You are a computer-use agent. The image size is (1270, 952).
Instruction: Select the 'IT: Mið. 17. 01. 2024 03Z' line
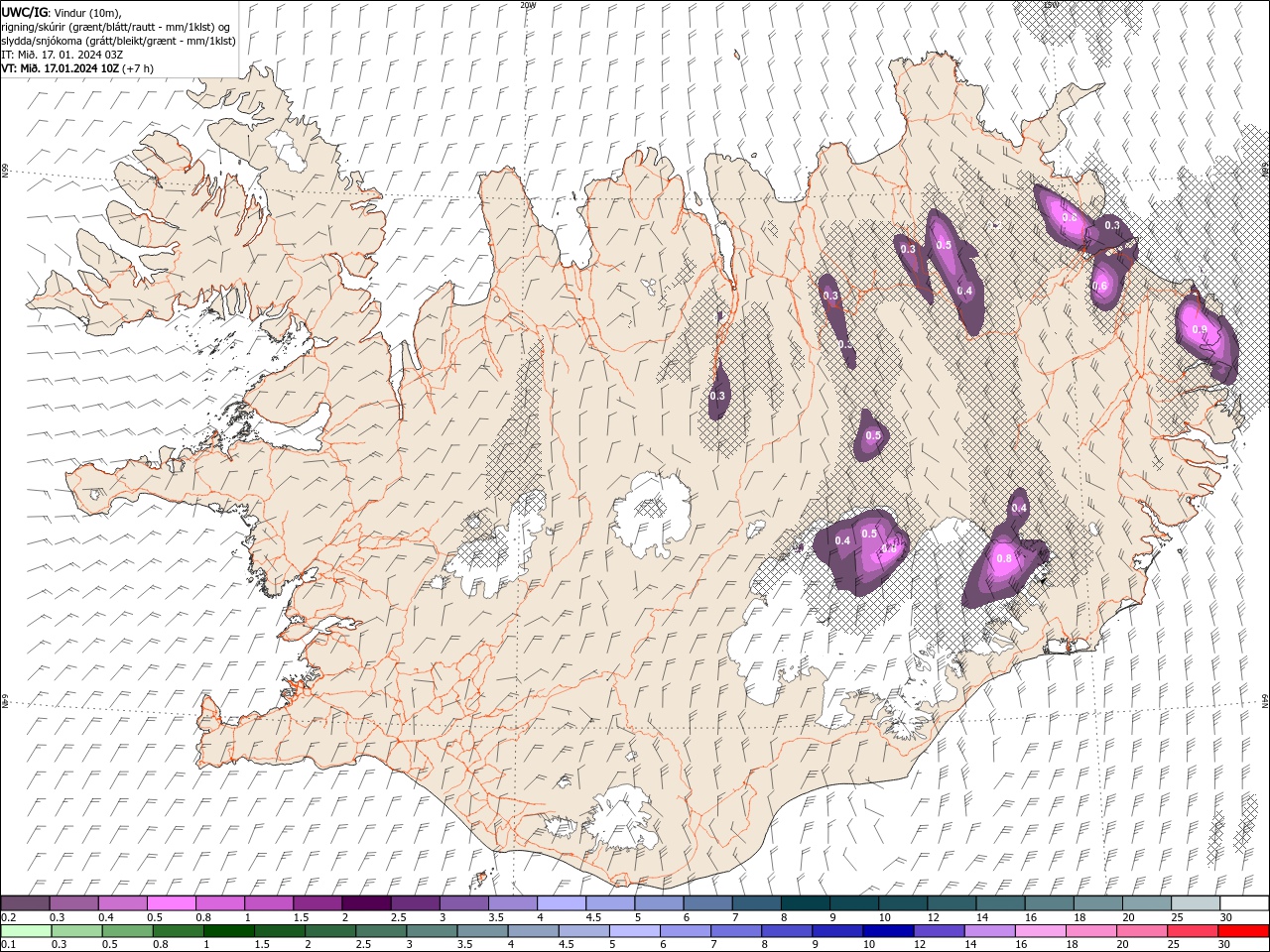[x=62, y=55]
